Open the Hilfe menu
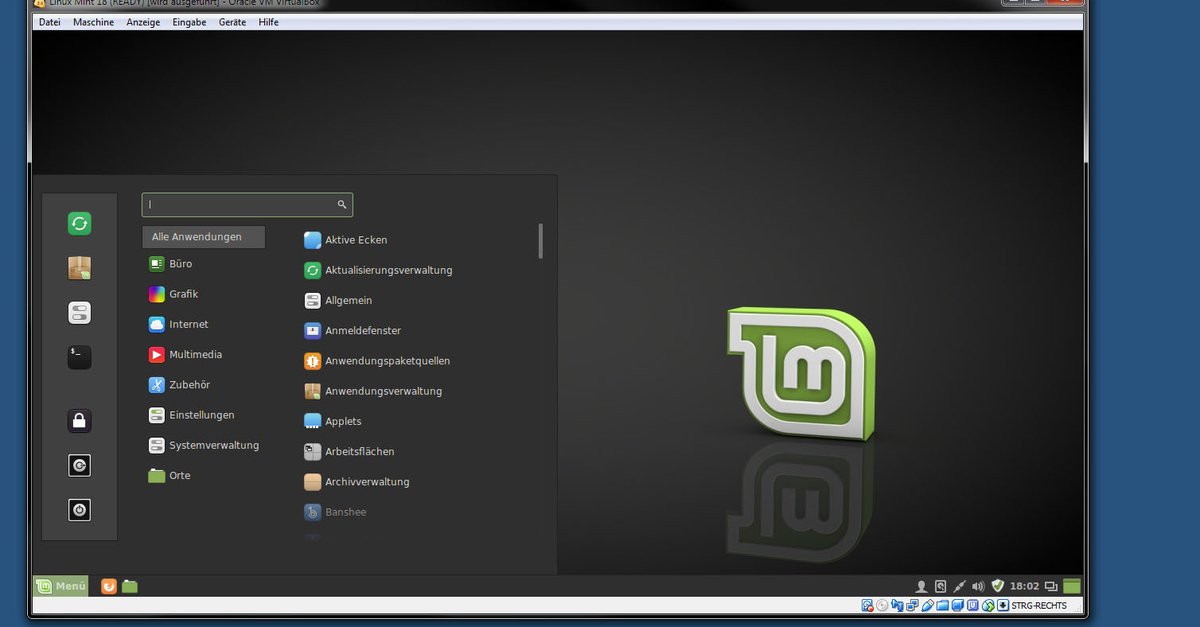The height and width of the screenshot is (627, 1200). pos(268,22)
